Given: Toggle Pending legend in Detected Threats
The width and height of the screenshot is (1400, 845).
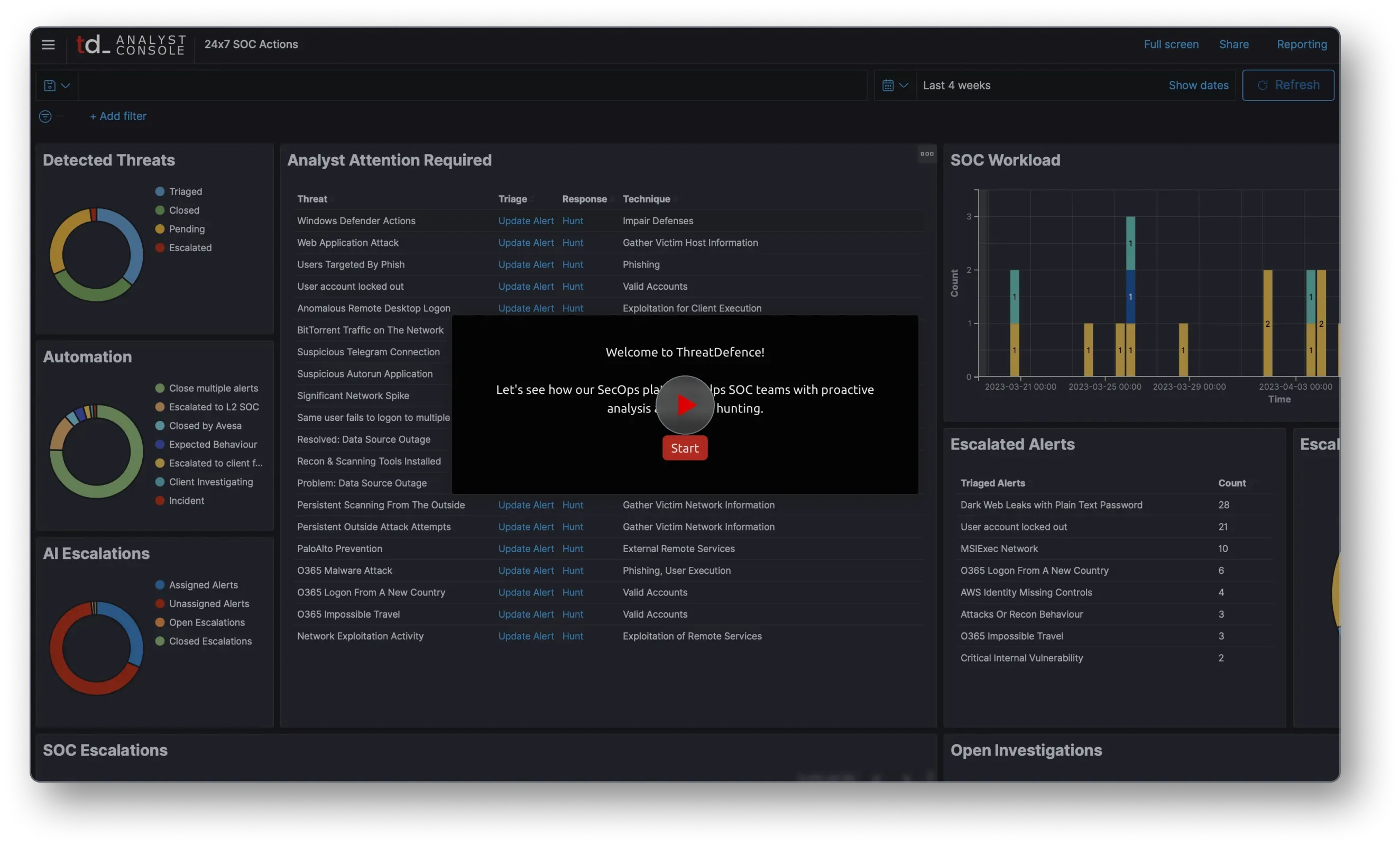Looking at the screenshot, I should 180,229.
